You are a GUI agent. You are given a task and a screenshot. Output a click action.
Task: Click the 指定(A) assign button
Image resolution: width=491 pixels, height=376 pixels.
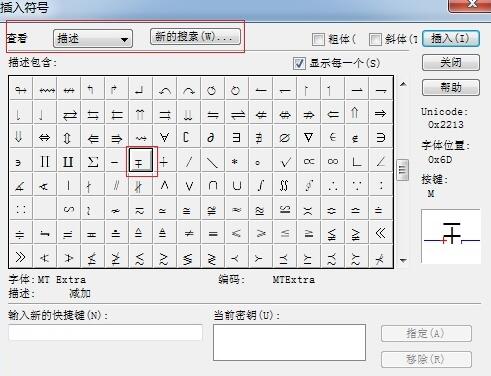click(426, 334)
